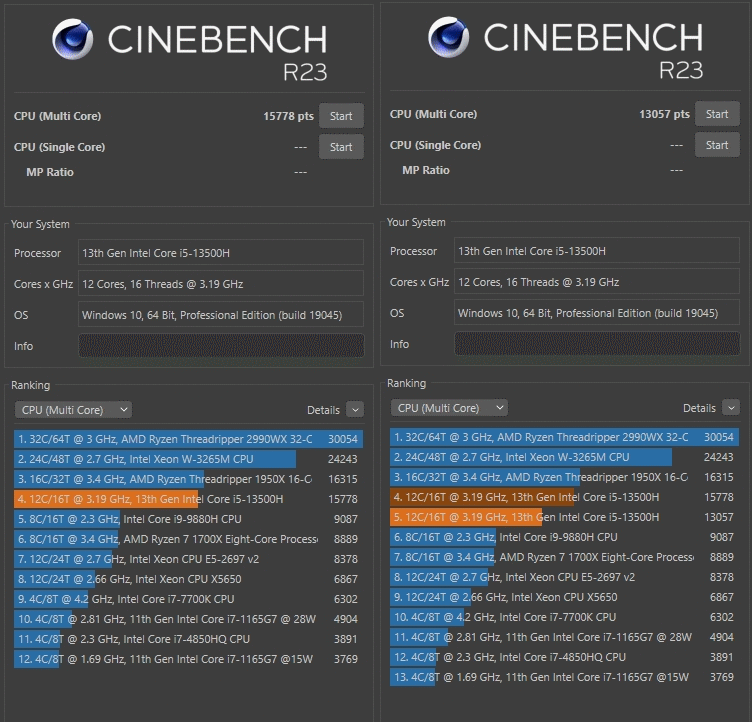The width and height of the screenshot is (752, 722).
Task: Click Cinebench logo in the 15778 pts window
Action: (75, 42)
